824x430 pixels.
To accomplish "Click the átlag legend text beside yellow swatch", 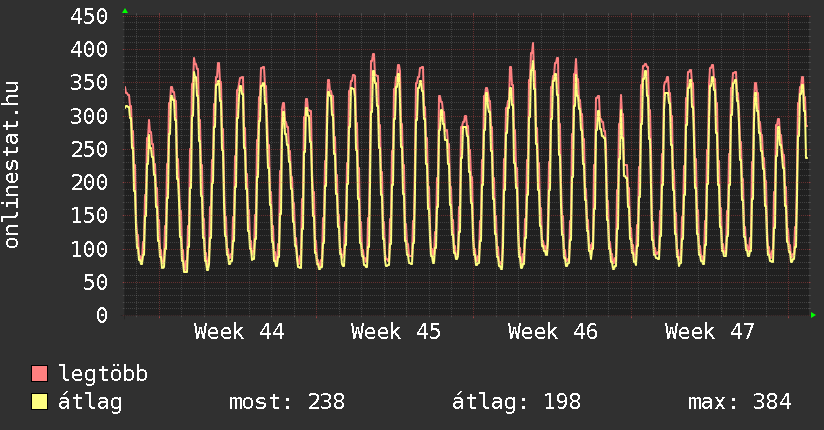I will tap(90, 402).
